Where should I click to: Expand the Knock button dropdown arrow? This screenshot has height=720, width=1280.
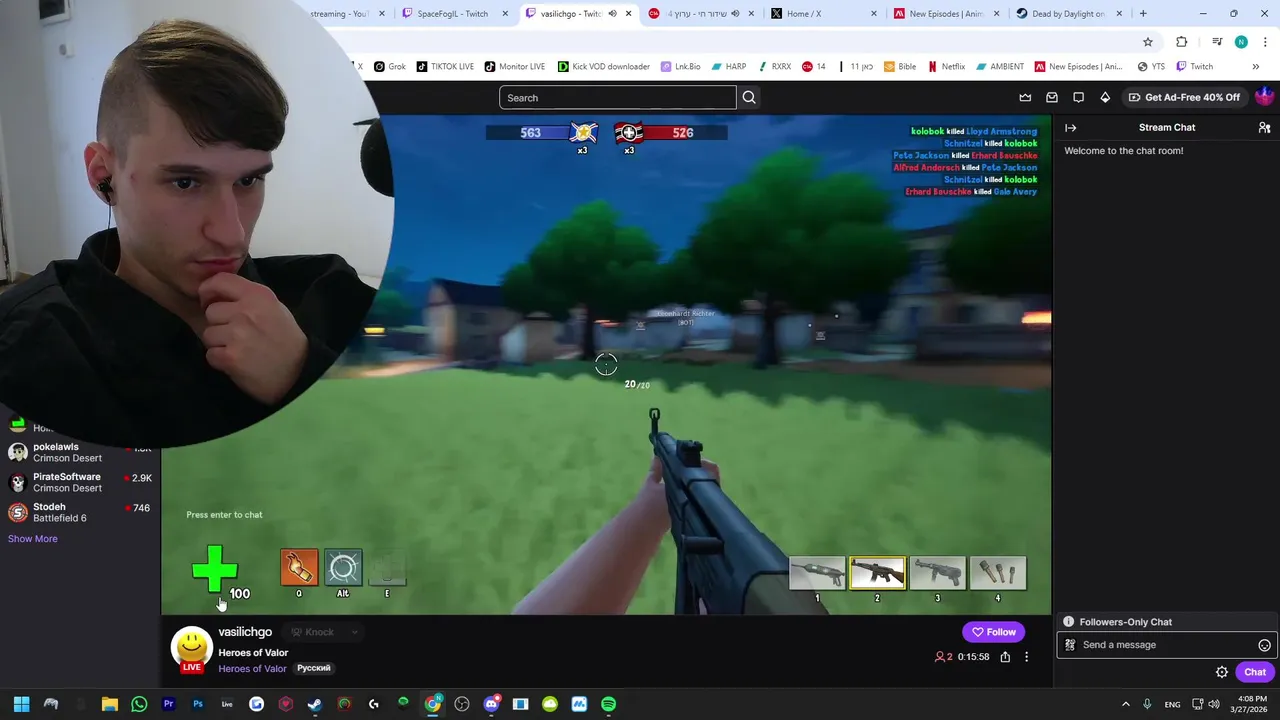pos(354,632)
